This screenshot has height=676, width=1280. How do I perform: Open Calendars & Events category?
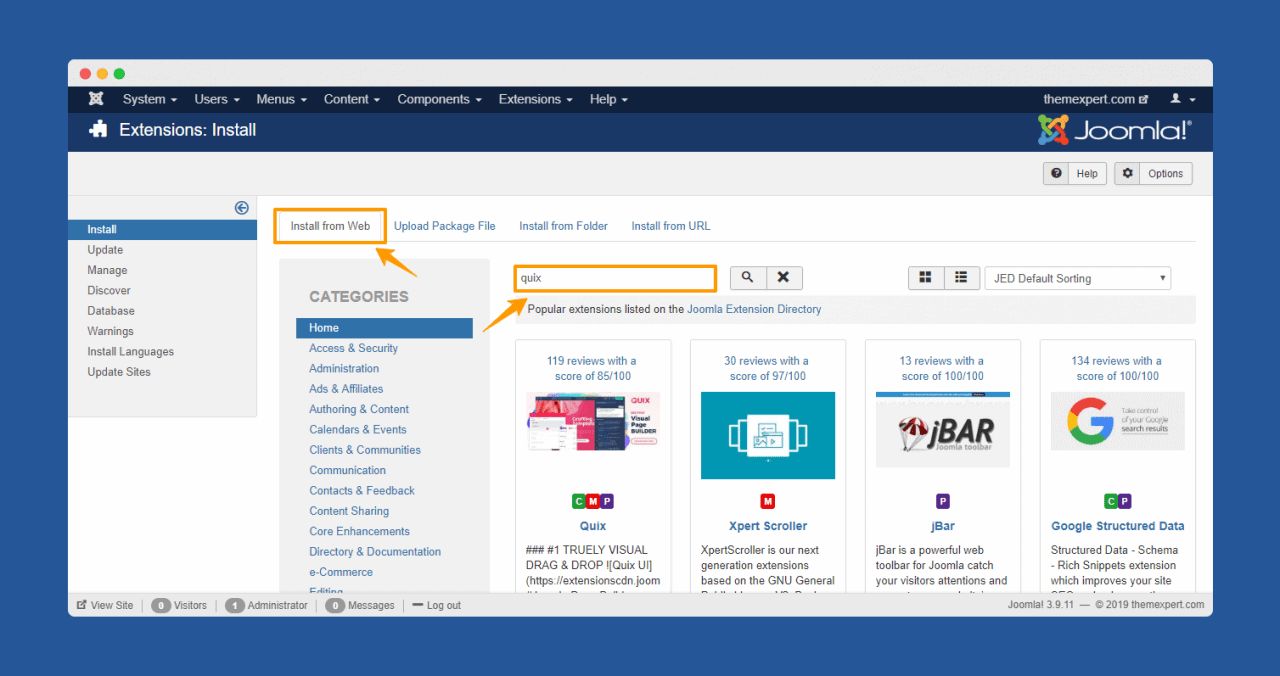[358, 429]
